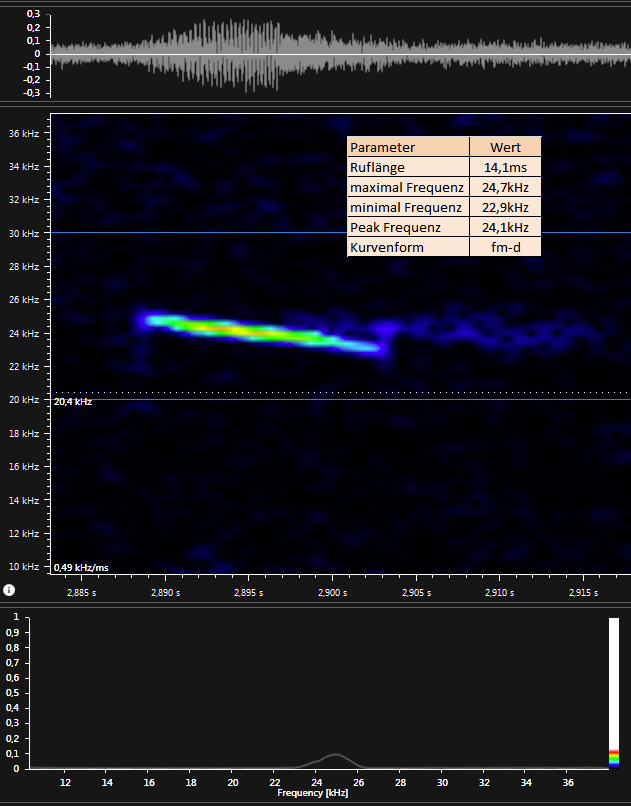Click the waveform's loudest section in the oscillogram

tap(235, 54)
